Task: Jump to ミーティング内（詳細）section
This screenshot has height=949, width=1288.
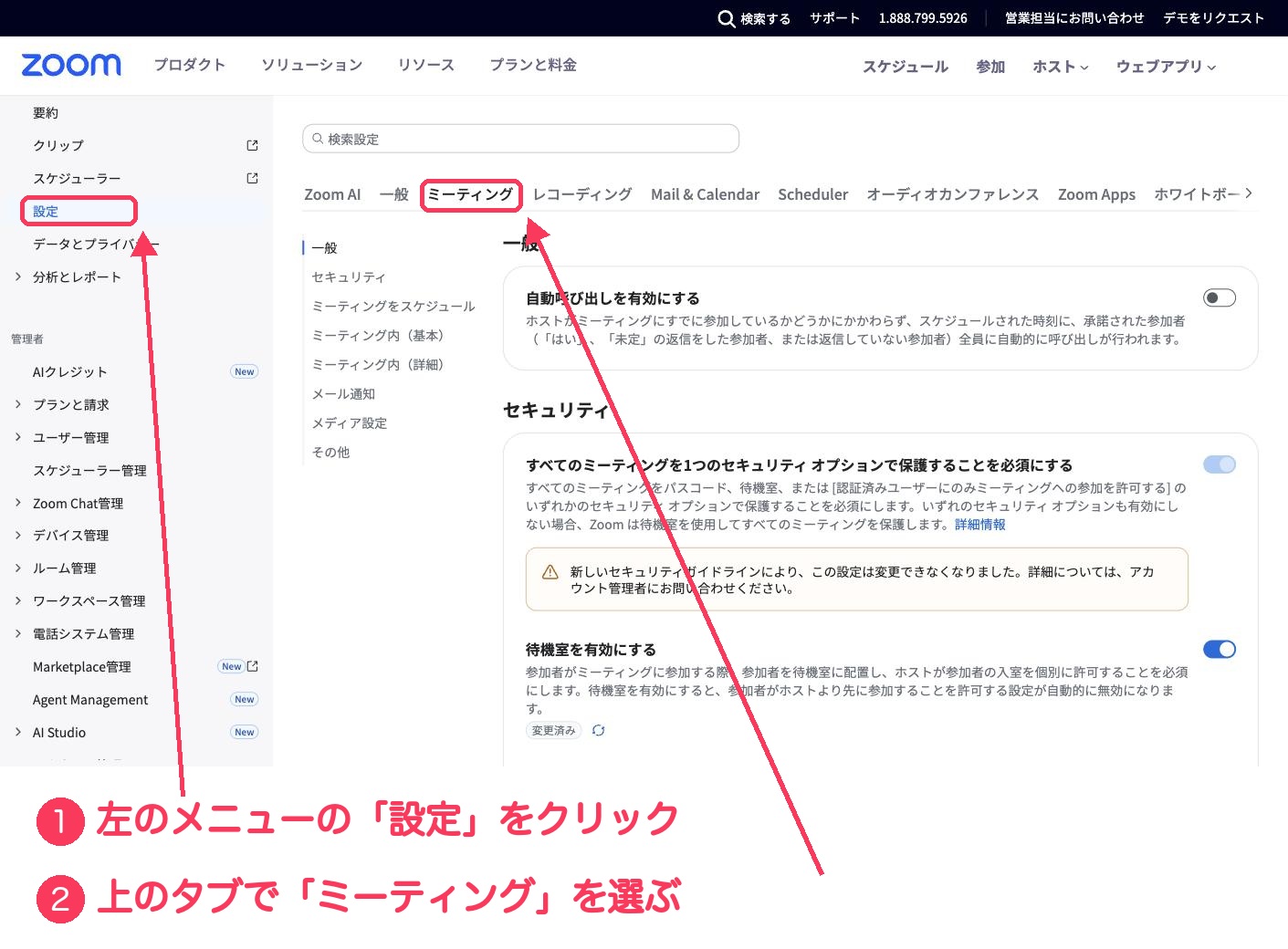Action: (x=381, y=364)
